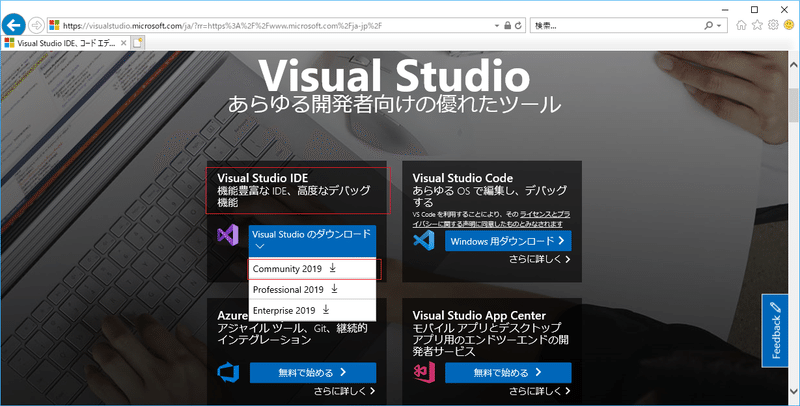Image resolution: width=800 pixels, height=406 pixels.
Task: Open Favorites star icon
Action: click(758, 25)
